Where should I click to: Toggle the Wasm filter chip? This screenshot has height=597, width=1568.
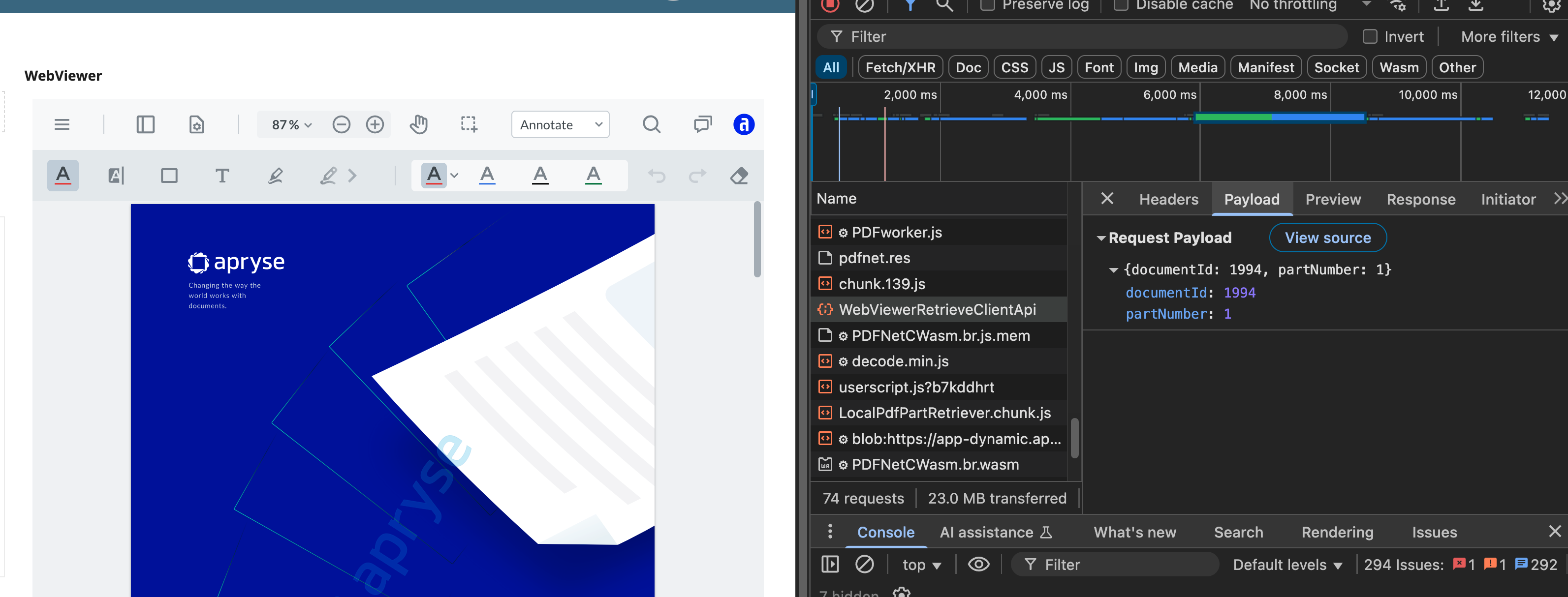click(x=1399, y=67)
